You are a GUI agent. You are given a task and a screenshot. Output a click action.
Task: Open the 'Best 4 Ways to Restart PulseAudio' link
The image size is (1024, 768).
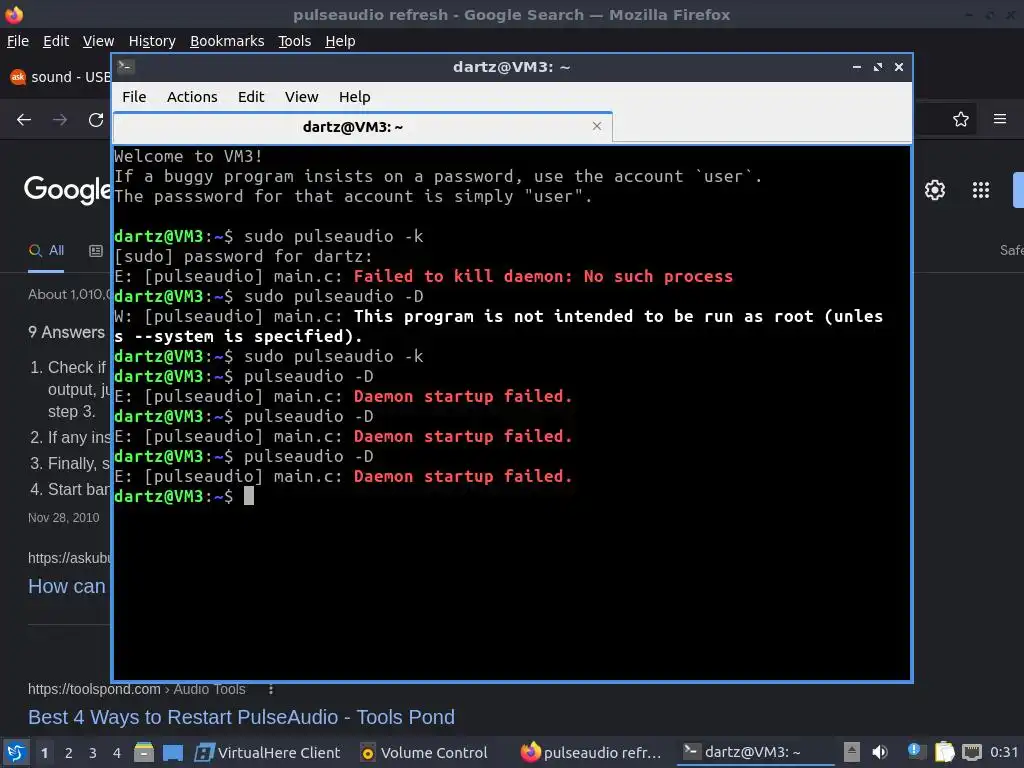pyautogui.click(x=241, y=717)
